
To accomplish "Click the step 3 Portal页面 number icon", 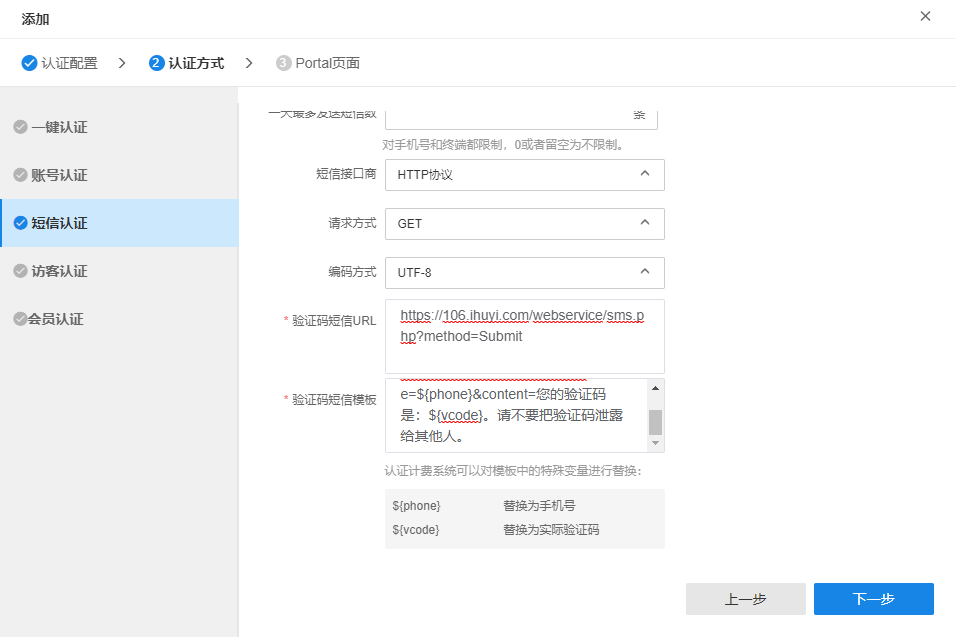I will 284,63.
